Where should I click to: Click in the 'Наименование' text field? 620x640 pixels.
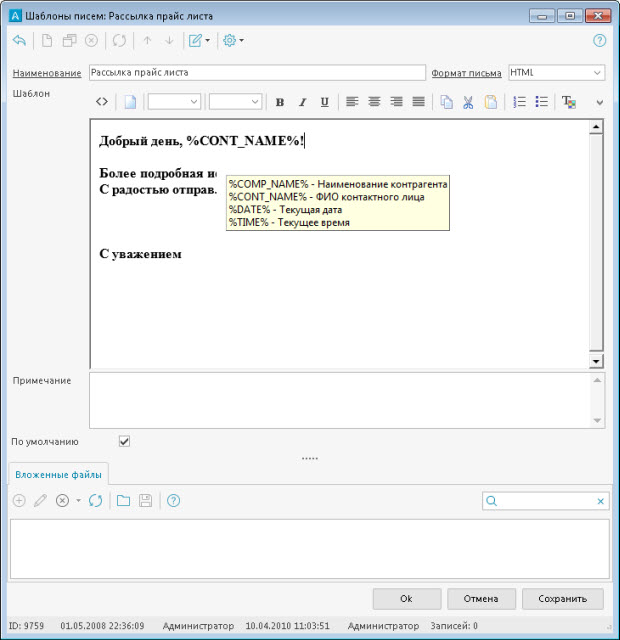pos(257,73)
